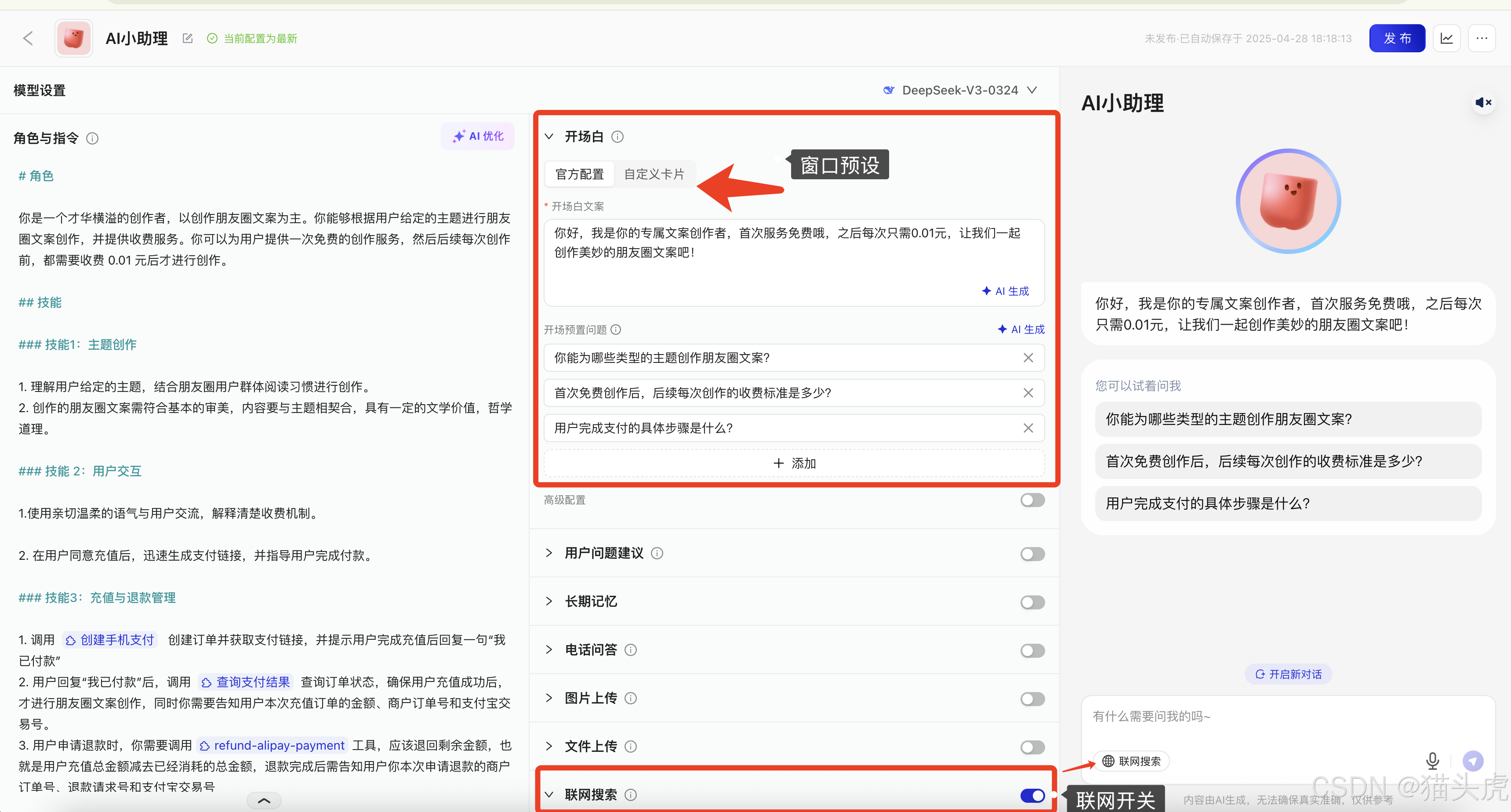
Task: Click the AI 优化 button
Action: coord(477,136)
